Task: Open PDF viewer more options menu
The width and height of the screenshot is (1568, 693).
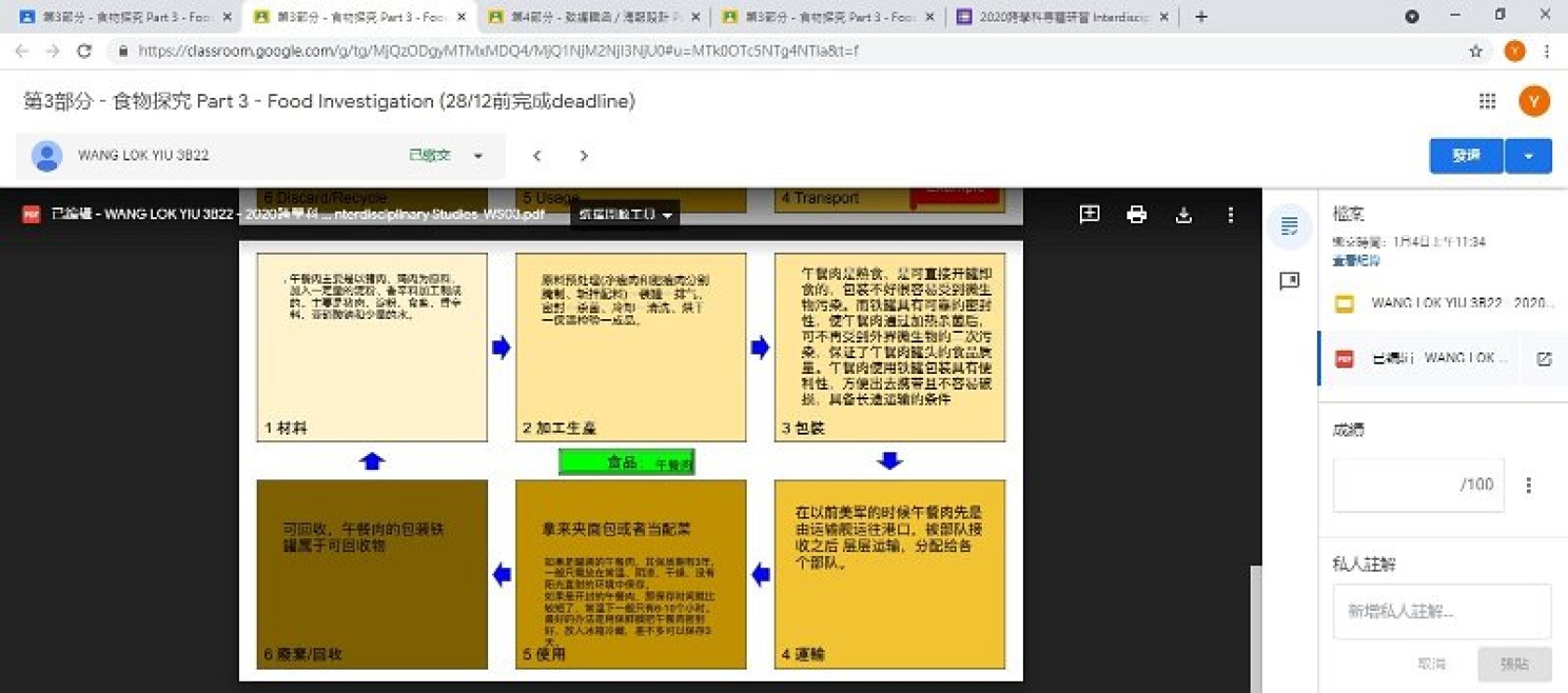Action: coord(1230,215)
